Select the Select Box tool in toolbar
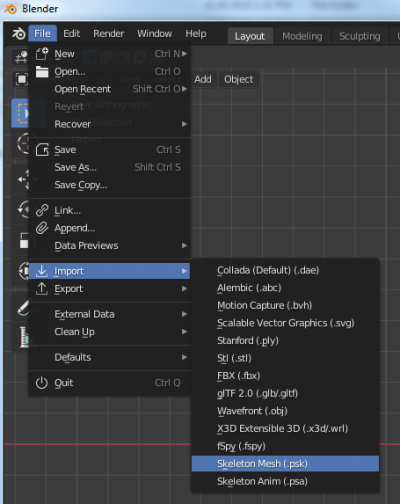The image size is (400, 504). [x=21, y=113]
